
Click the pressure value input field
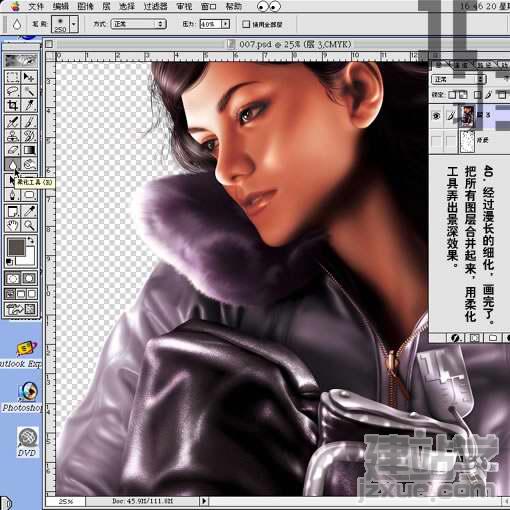pos(211,24)
